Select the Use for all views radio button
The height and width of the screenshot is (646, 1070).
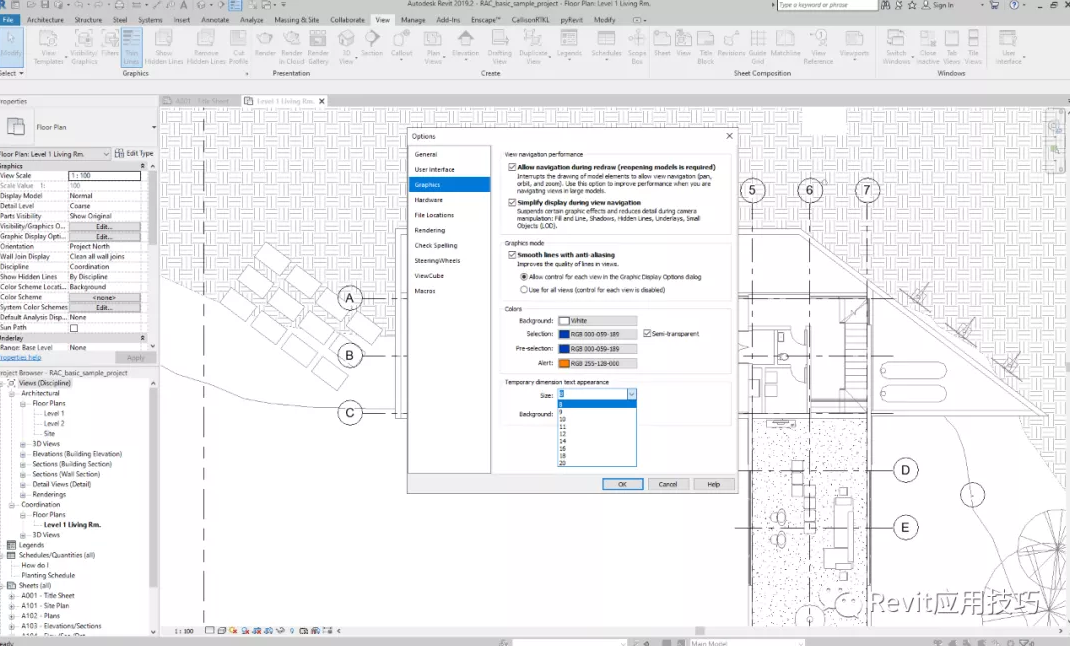[x=523, y=290]
